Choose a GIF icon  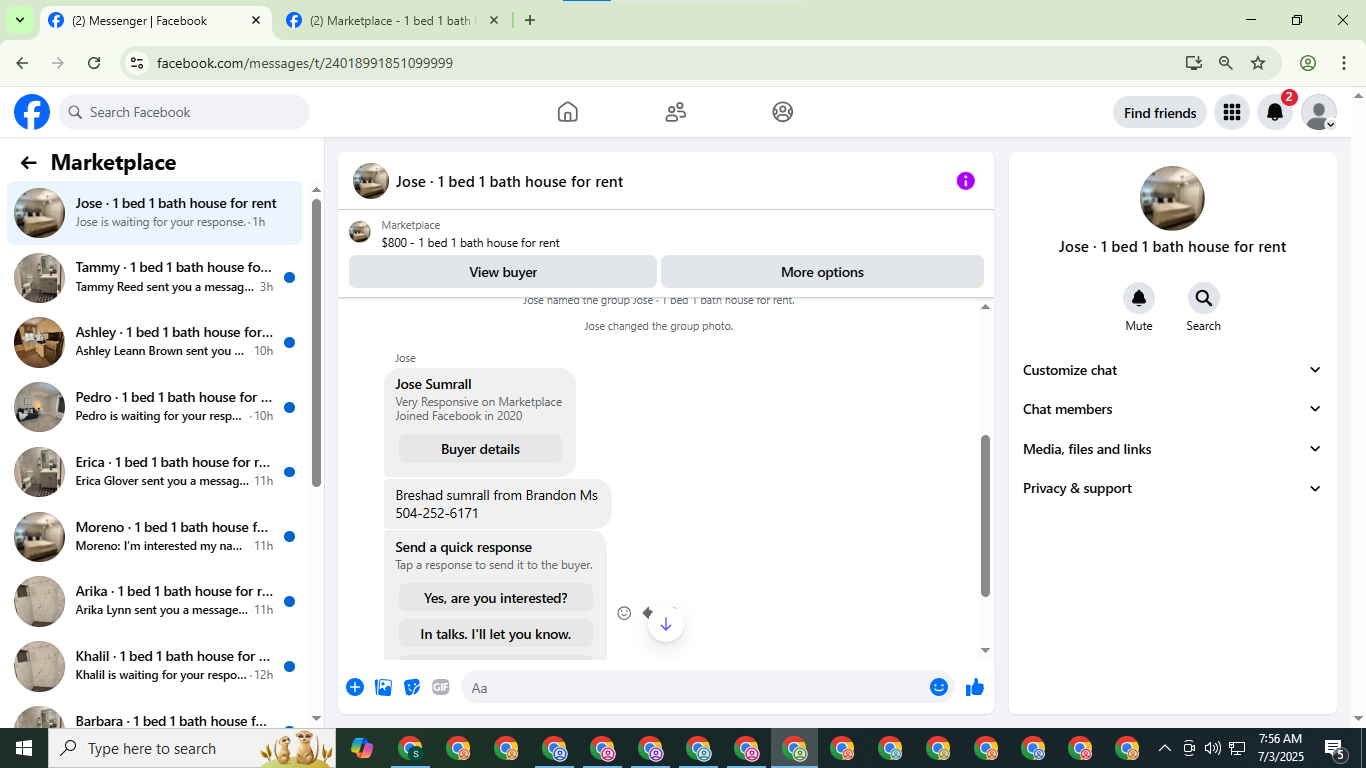[441, 687]
